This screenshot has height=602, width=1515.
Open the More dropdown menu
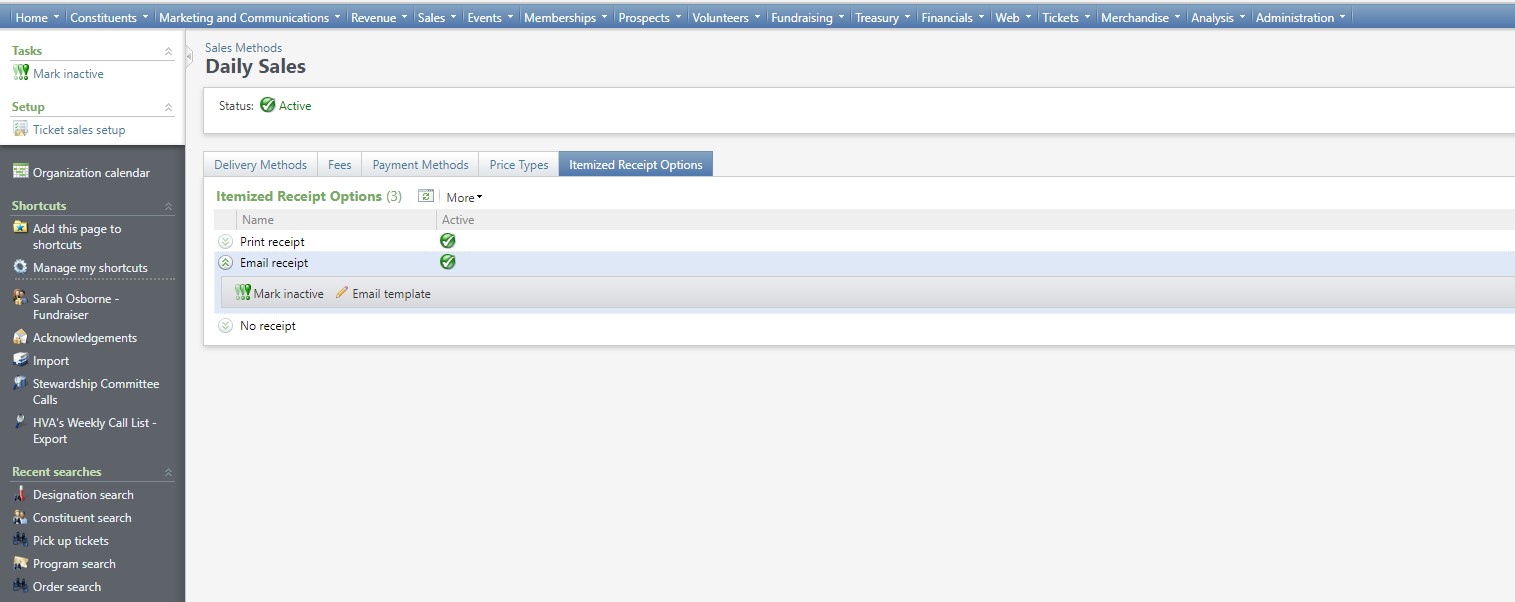pos(464,198)
